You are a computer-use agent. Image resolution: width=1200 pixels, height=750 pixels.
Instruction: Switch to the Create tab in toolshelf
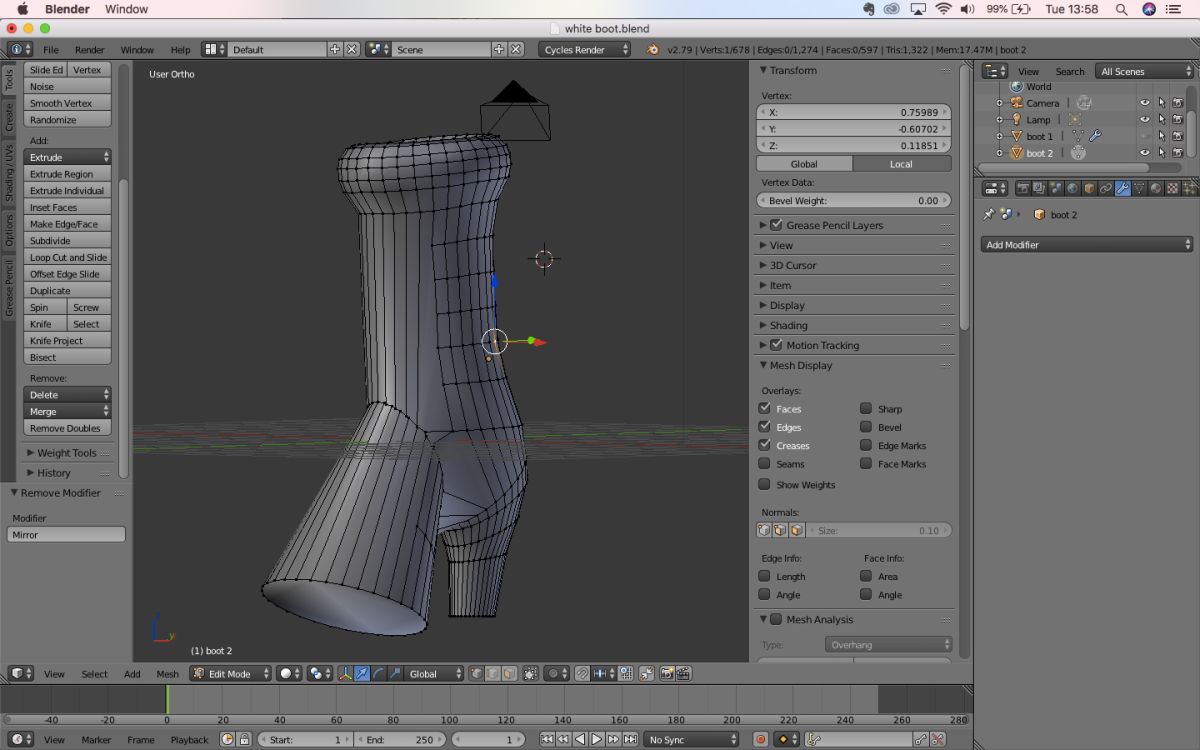click(9, 117)
